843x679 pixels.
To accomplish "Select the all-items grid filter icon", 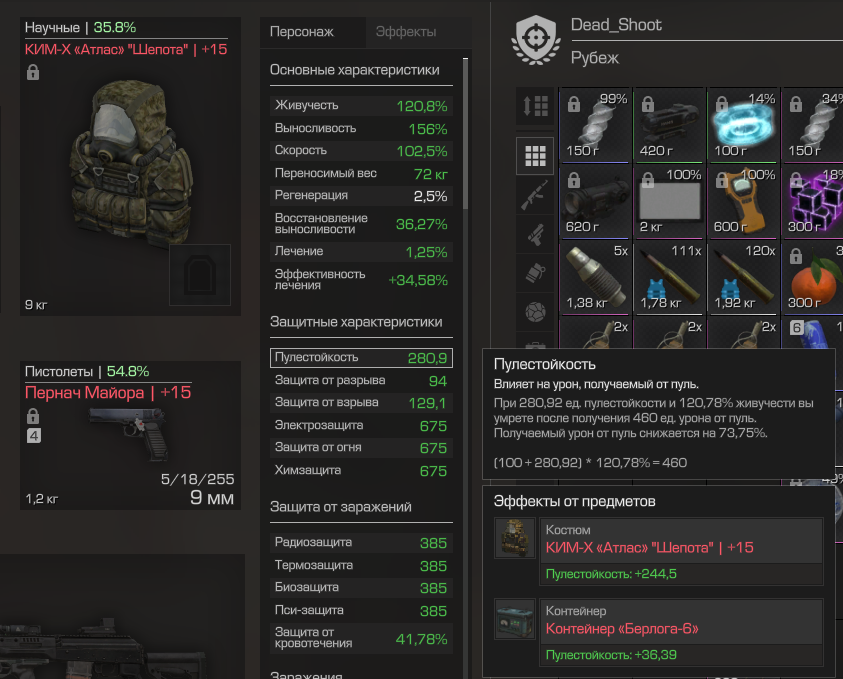I will pos(535,156).
